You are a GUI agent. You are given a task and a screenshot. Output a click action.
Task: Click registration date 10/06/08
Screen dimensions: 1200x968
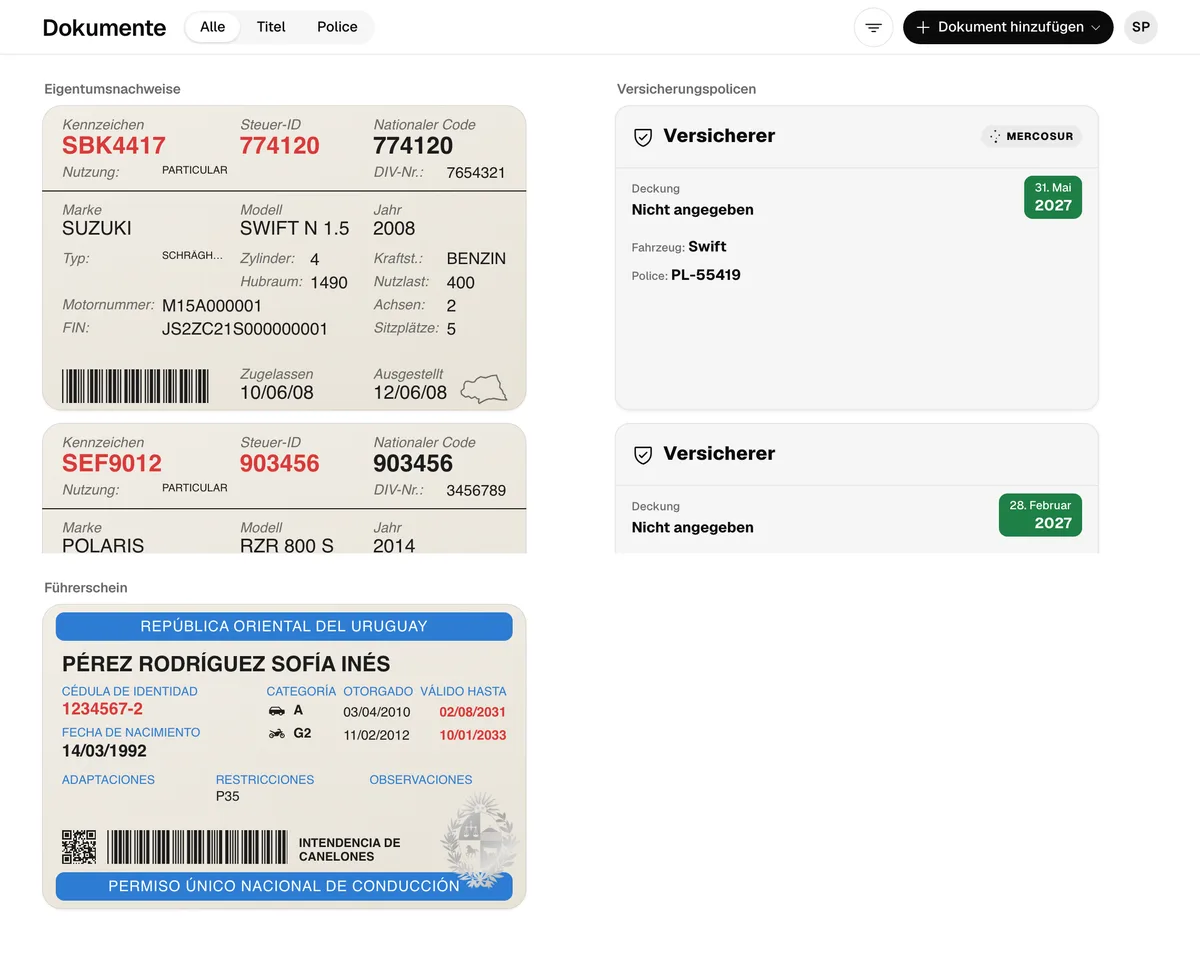point(277,393)
